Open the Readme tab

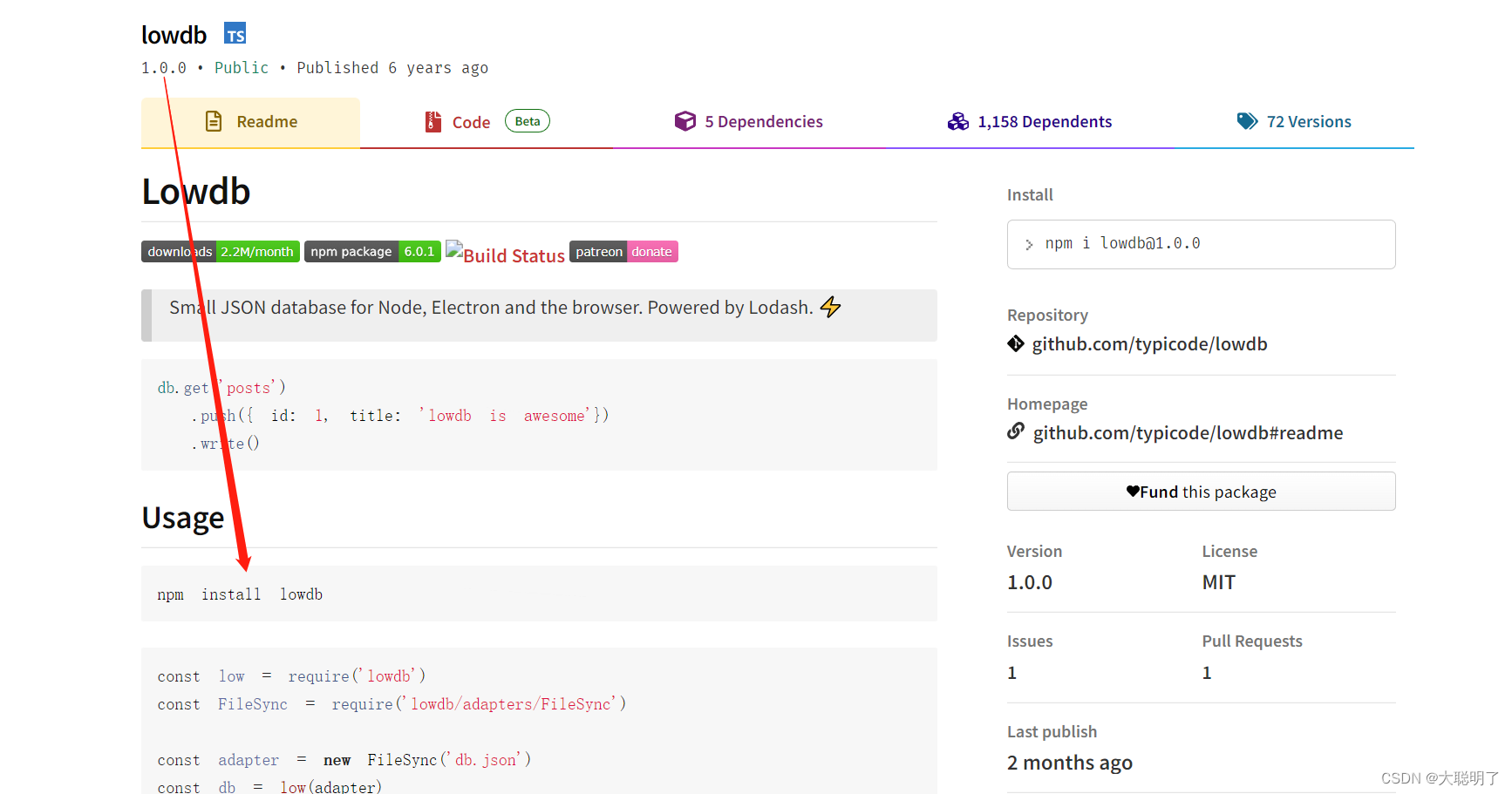(250, 122)
